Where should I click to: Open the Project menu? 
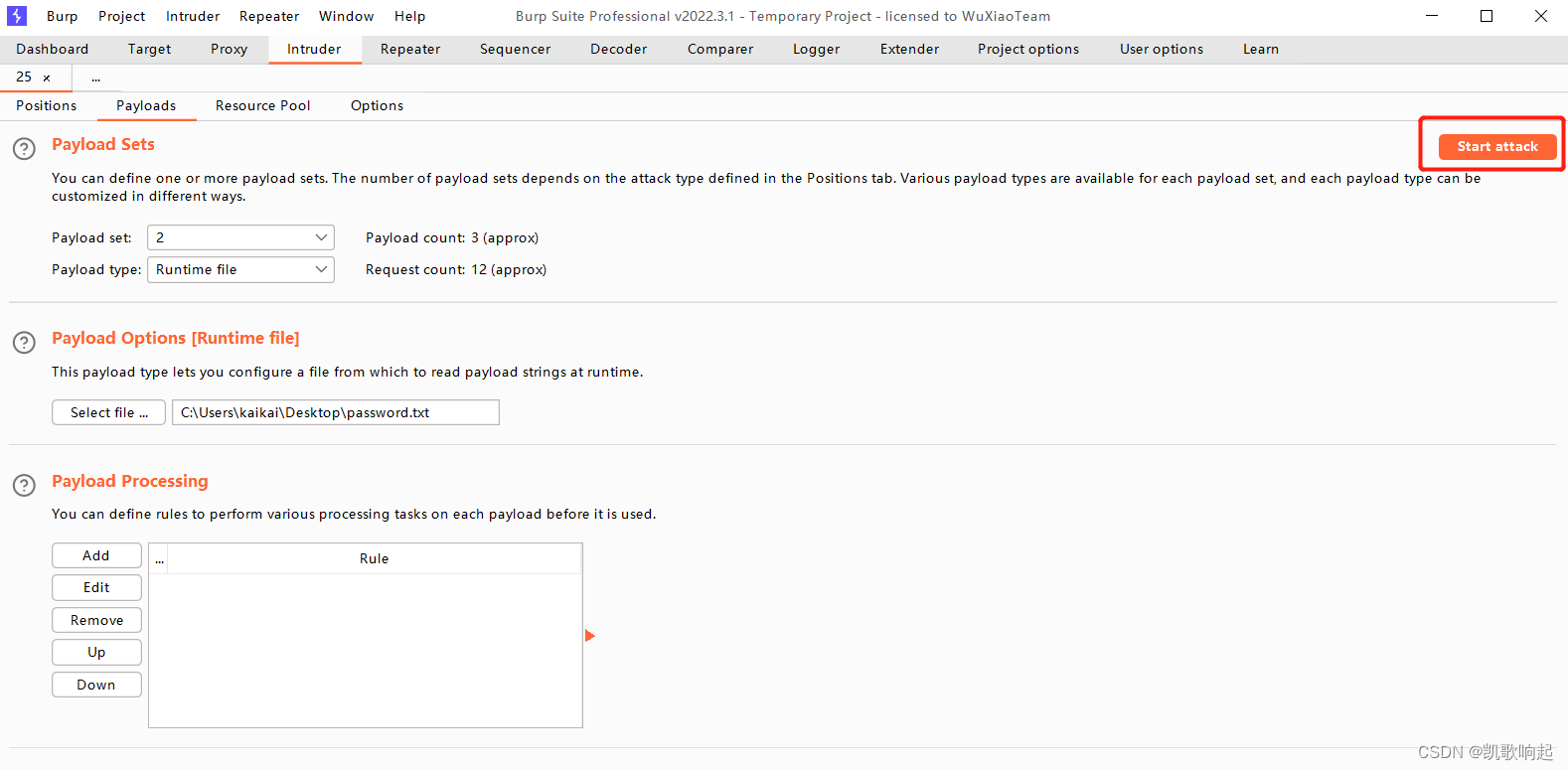click(121, 16)
